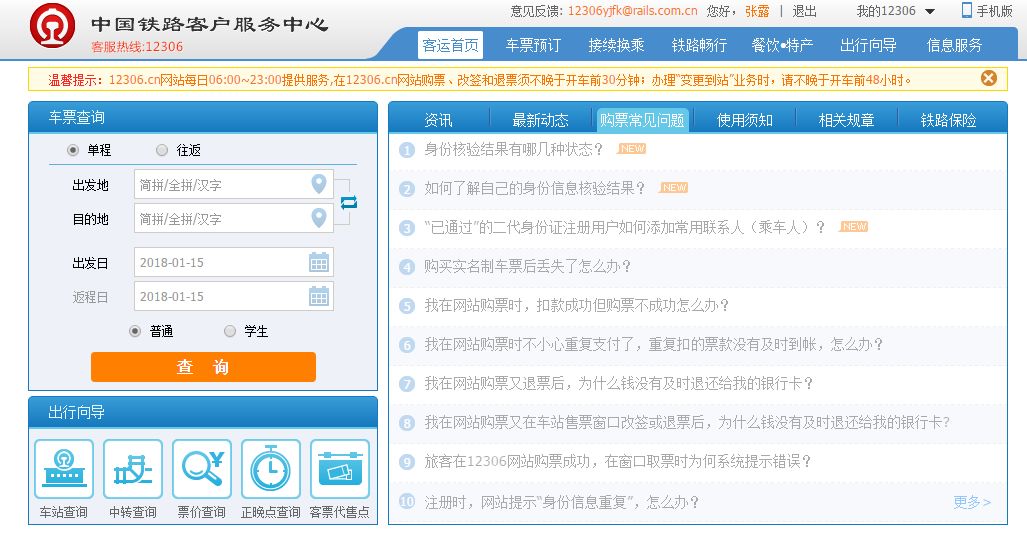Screen dimensions: 1027x539
Task: Open question 购买实名制车票后丢失了怎么办
Action: coord(528,267)
